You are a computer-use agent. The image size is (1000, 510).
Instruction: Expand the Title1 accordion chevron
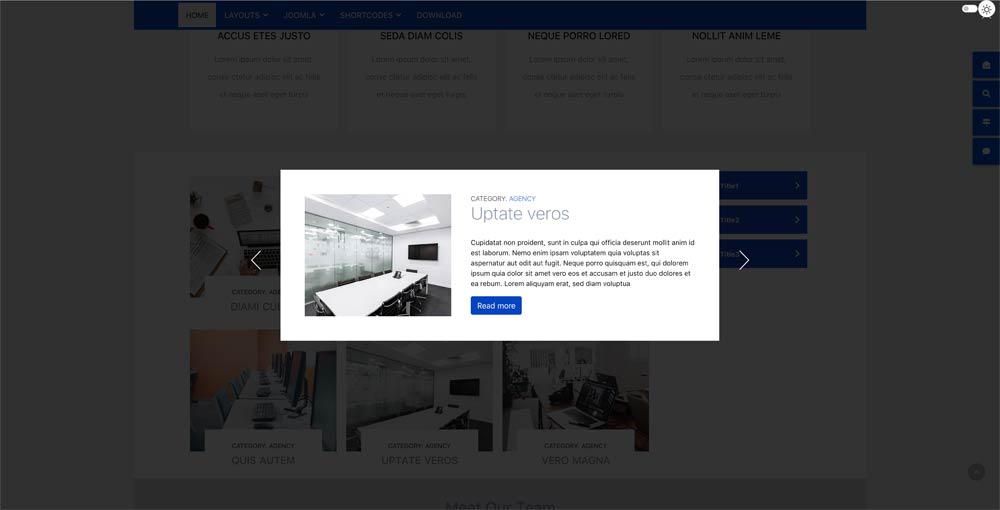point(797,186)
